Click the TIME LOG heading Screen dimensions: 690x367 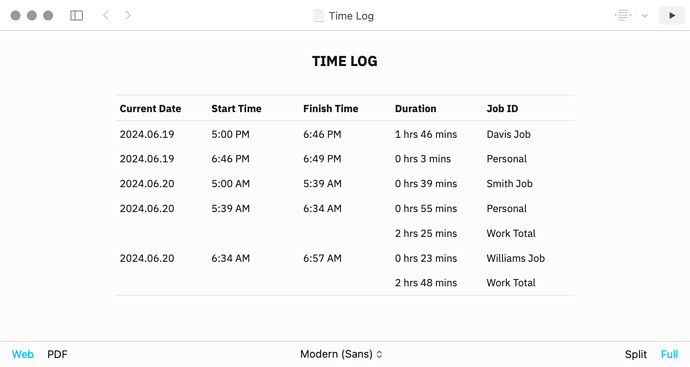click(x=345, y=61)
